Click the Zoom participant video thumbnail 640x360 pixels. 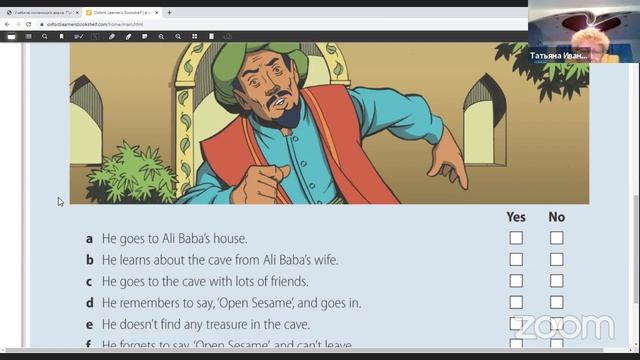[584, 31]
